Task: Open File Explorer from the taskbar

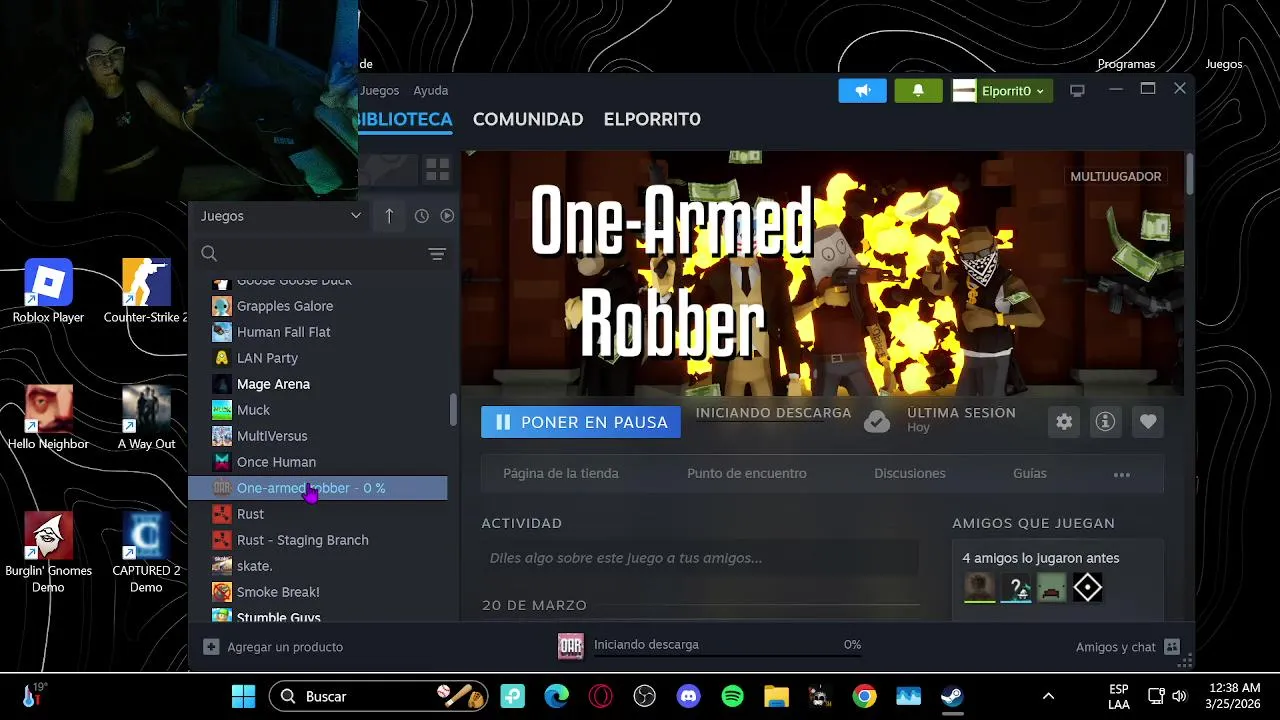Action: click(776, 696)
